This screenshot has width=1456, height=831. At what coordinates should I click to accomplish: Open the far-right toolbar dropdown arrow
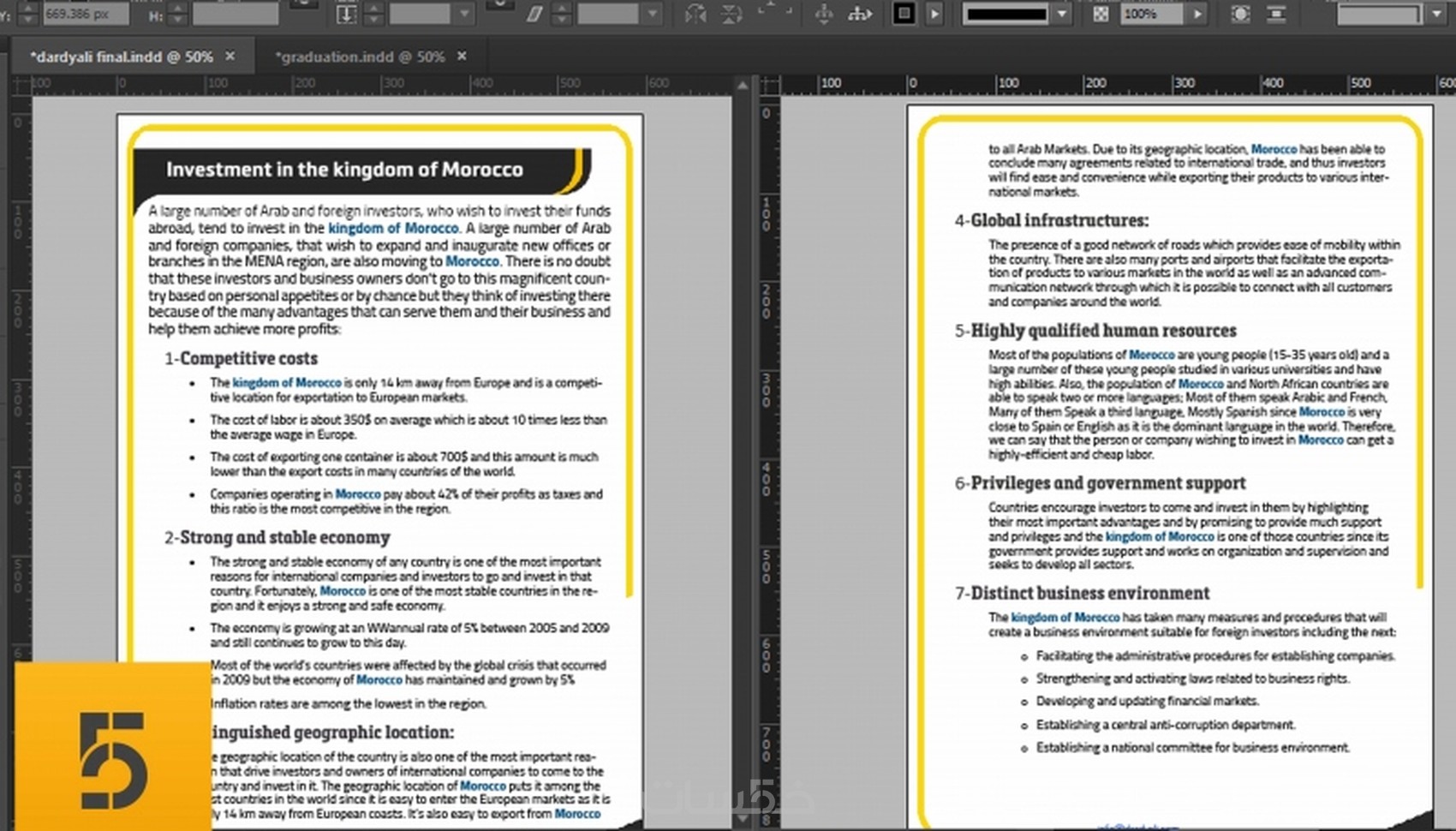point(1437,14)
